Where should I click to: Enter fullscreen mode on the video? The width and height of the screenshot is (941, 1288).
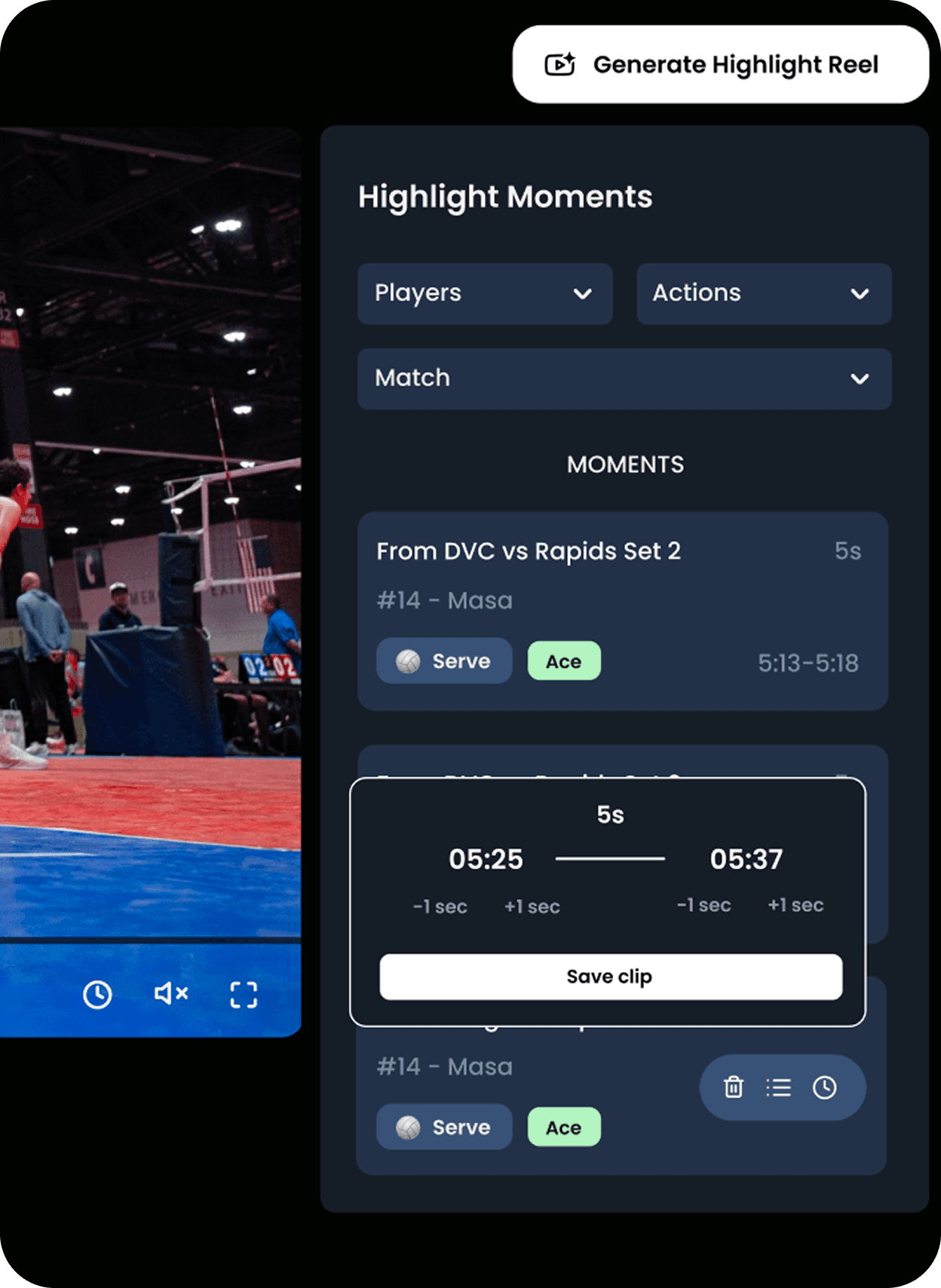tap(244, 995)
